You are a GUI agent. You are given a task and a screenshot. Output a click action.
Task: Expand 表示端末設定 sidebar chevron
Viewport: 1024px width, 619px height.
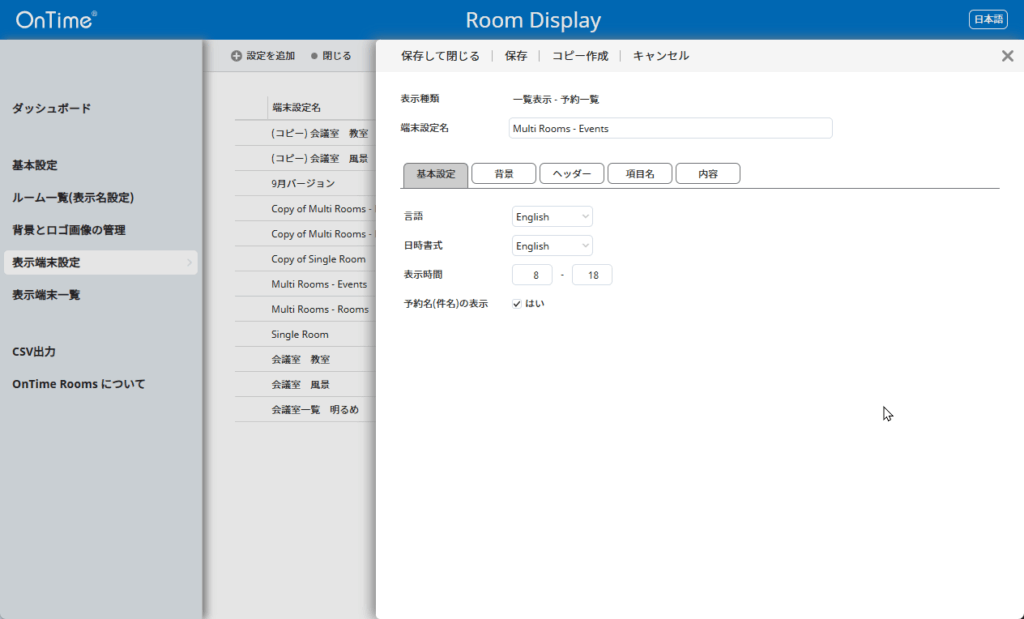coord(189,263)
